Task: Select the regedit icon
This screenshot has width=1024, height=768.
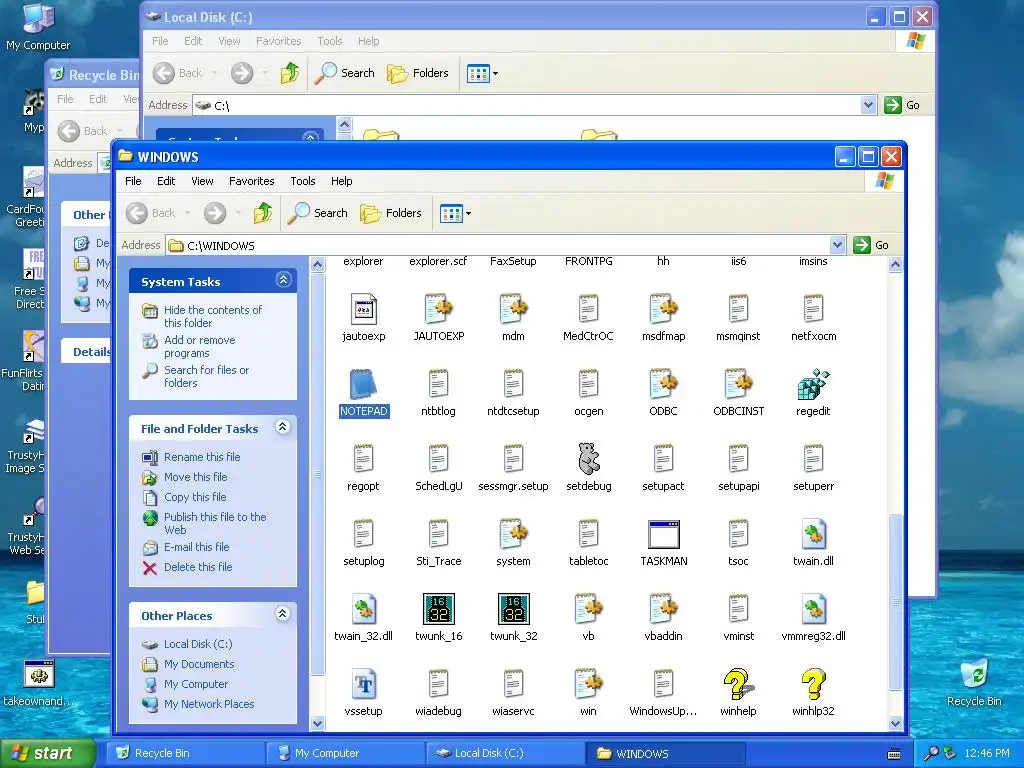Action: [x=813, y=384]
